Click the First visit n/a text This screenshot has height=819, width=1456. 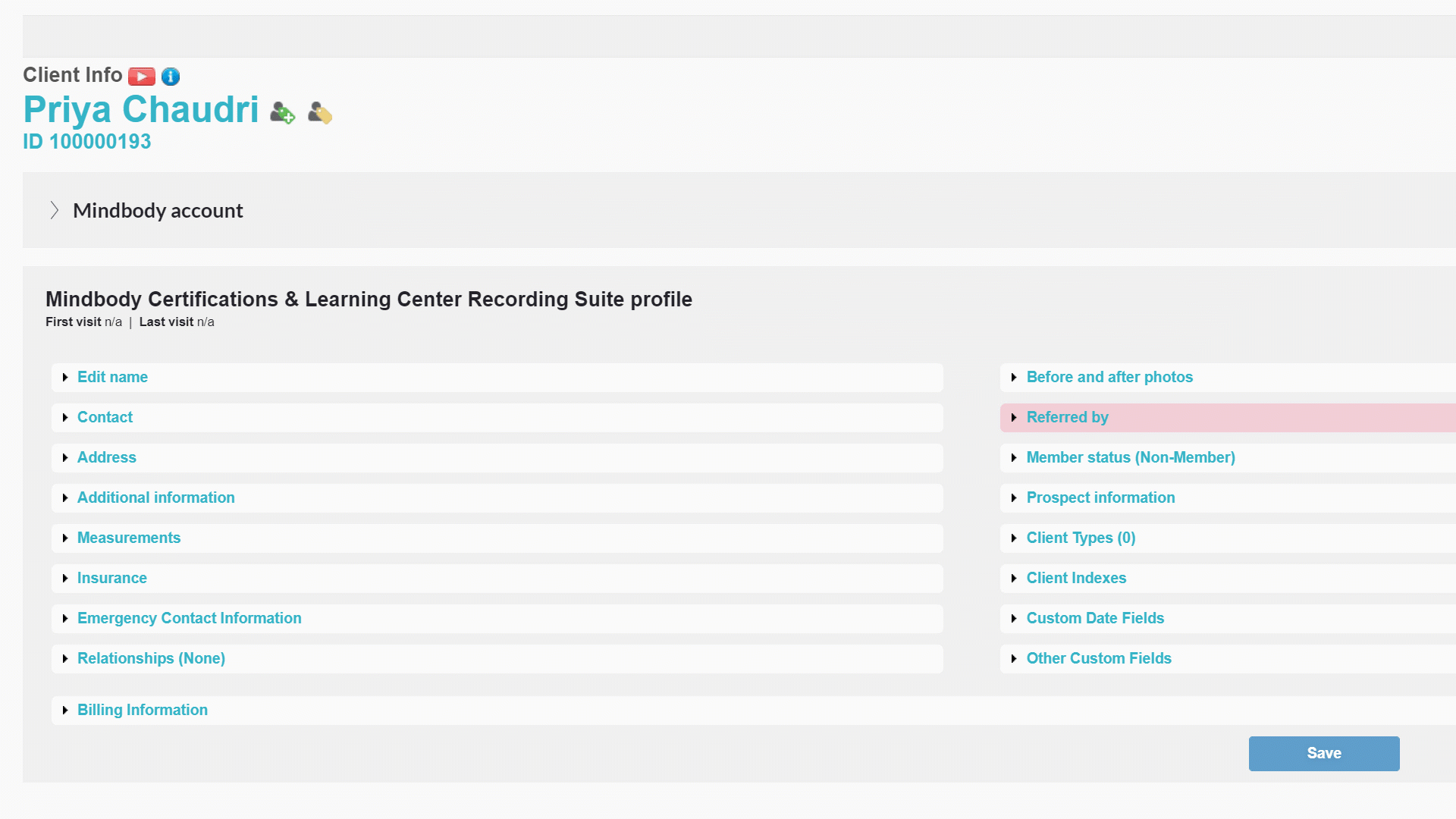pyautogui.click(x=83, y=322)
